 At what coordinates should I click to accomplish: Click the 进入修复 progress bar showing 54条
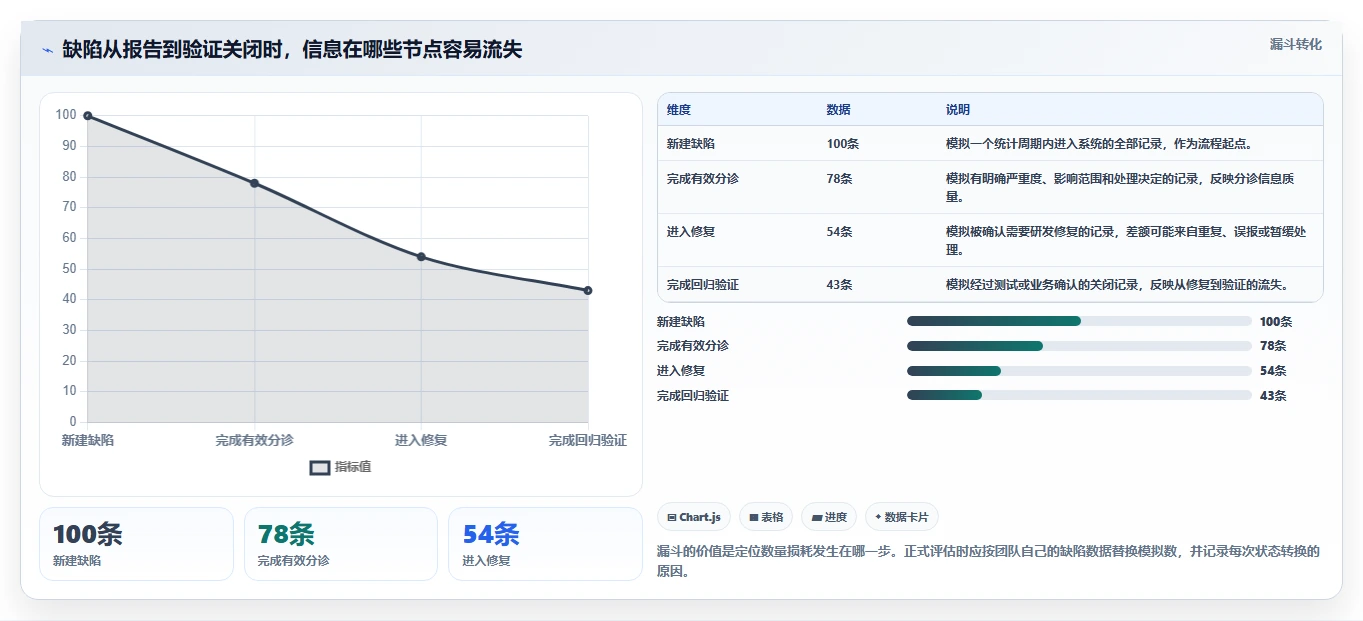[1079, 371]
